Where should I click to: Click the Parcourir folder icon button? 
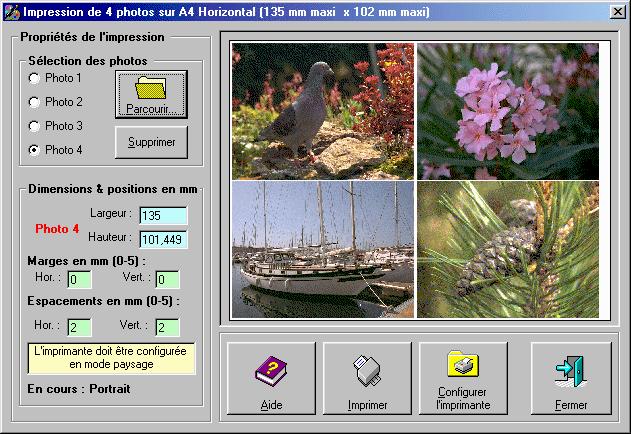point(151,94)
